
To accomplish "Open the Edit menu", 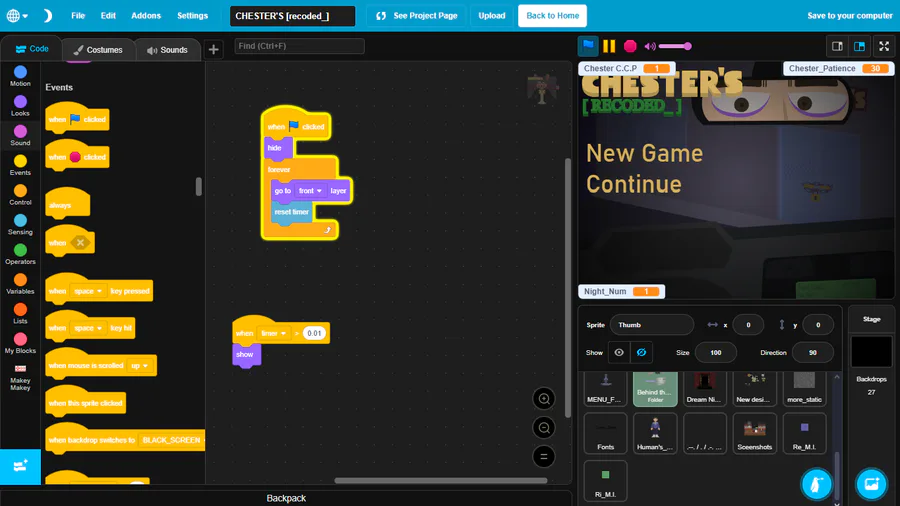I will tap(108, 15).
